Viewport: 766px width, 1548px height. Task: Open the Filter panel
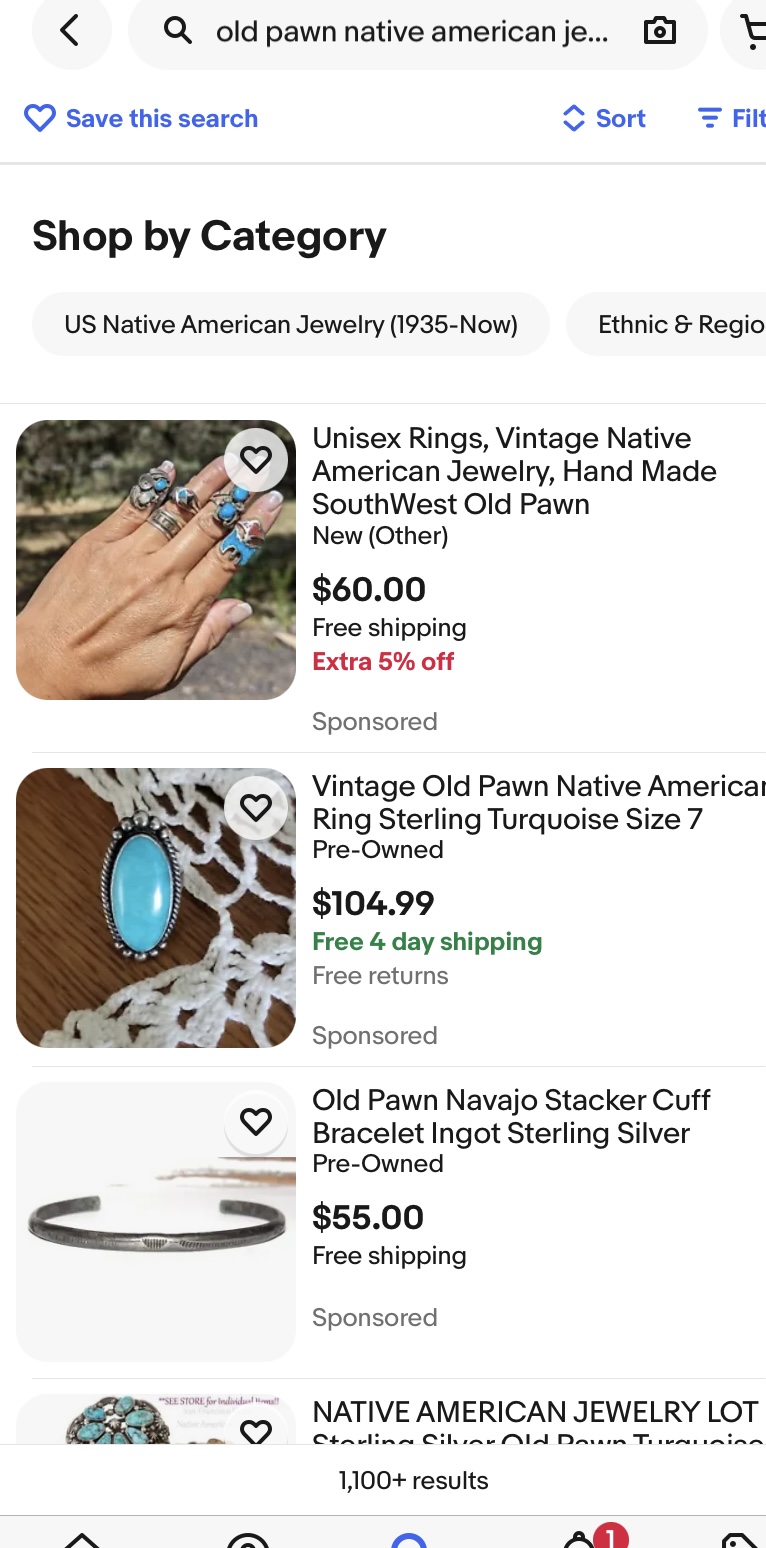point(732,119)
